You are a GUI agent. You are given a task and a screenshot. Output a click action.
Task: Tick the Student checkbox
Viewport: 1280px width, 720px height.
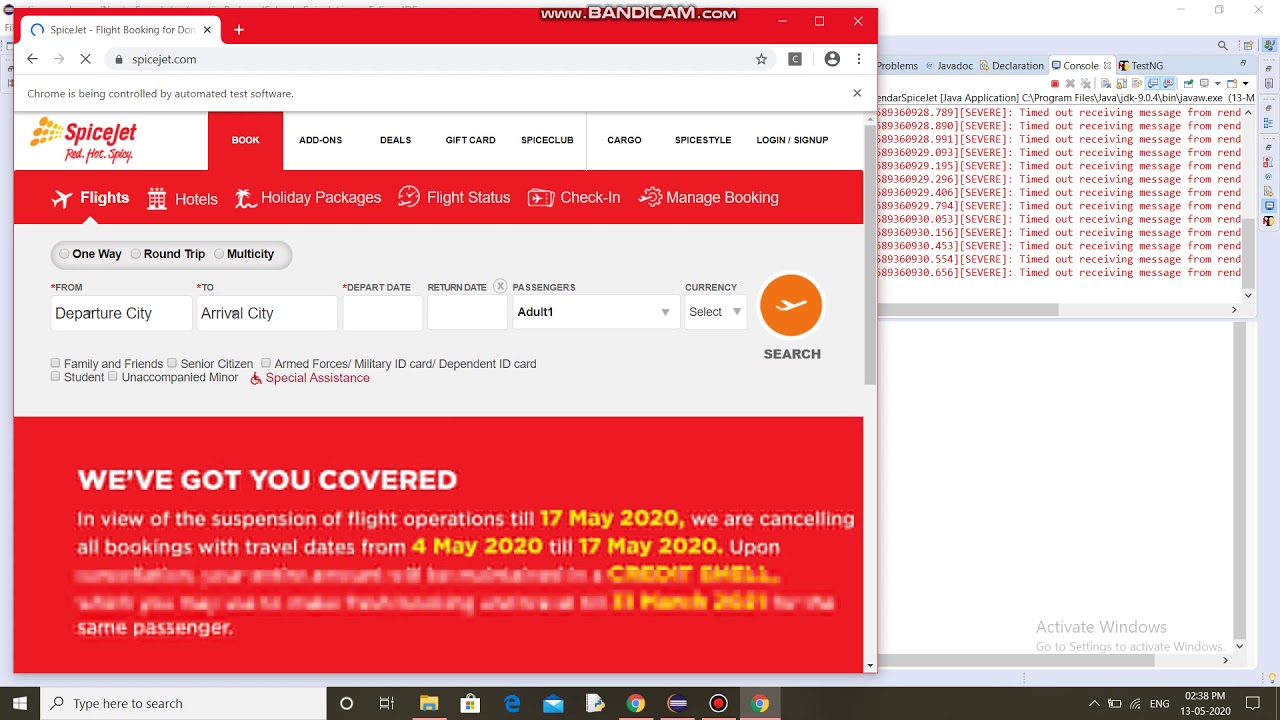[x=55, y=377]
